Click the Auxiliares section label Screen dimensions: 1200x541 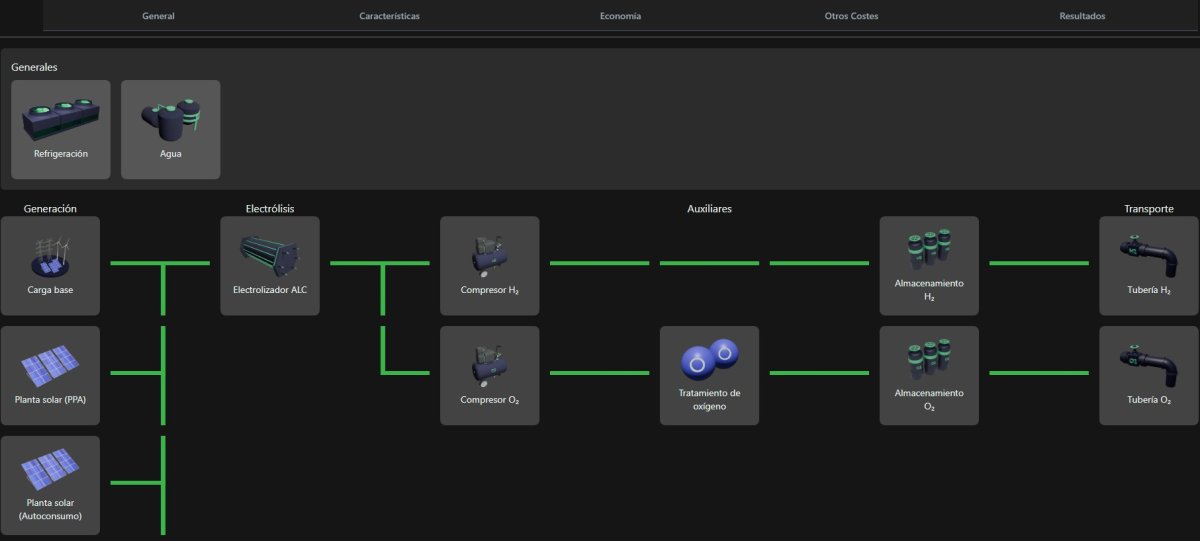pos(709,208)
